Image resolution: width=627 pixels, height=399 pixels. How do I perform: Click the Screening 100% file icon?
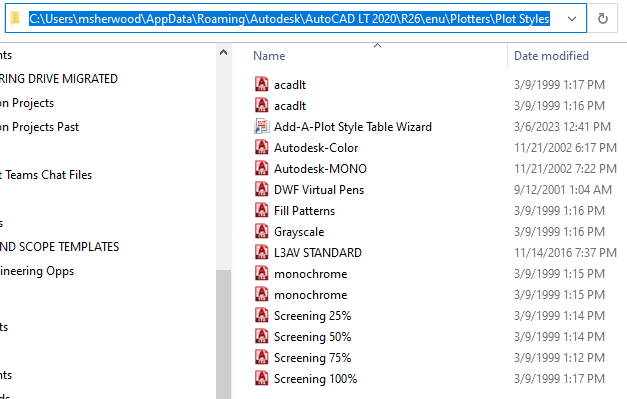(x=262, y=378)
